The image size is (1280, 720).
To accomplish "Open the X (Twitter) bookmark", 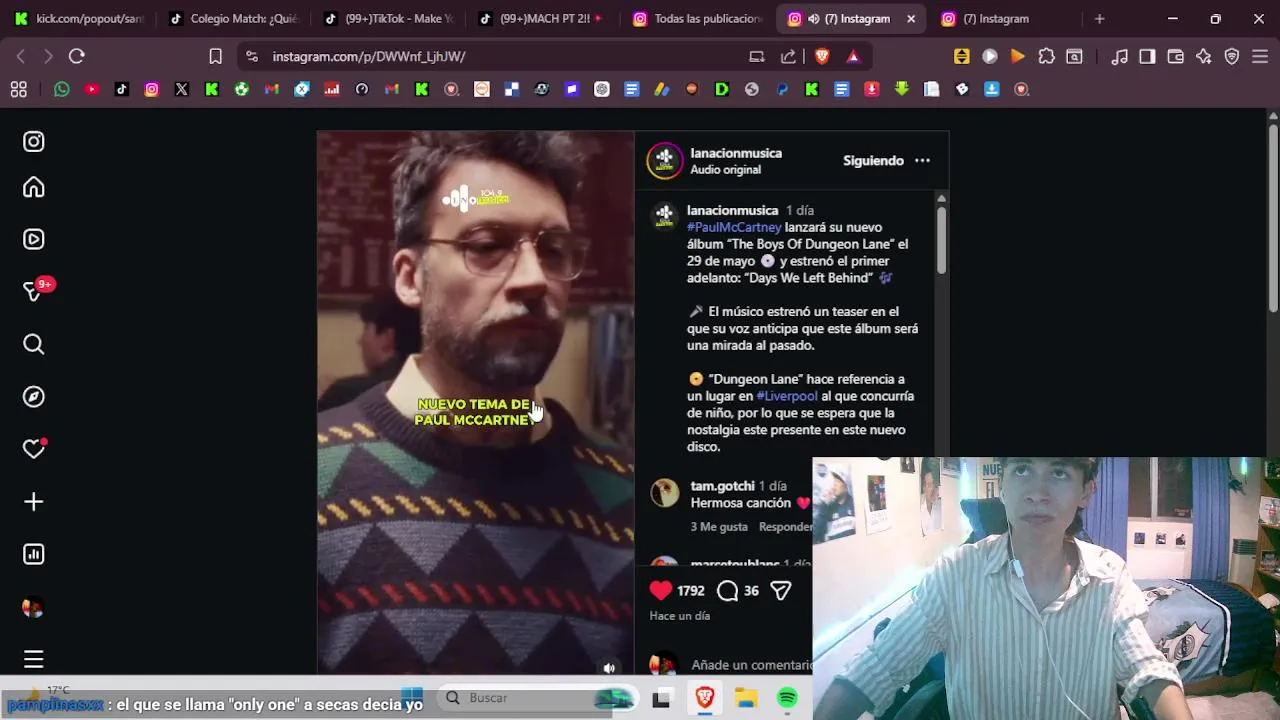I will tap(182, 89).
